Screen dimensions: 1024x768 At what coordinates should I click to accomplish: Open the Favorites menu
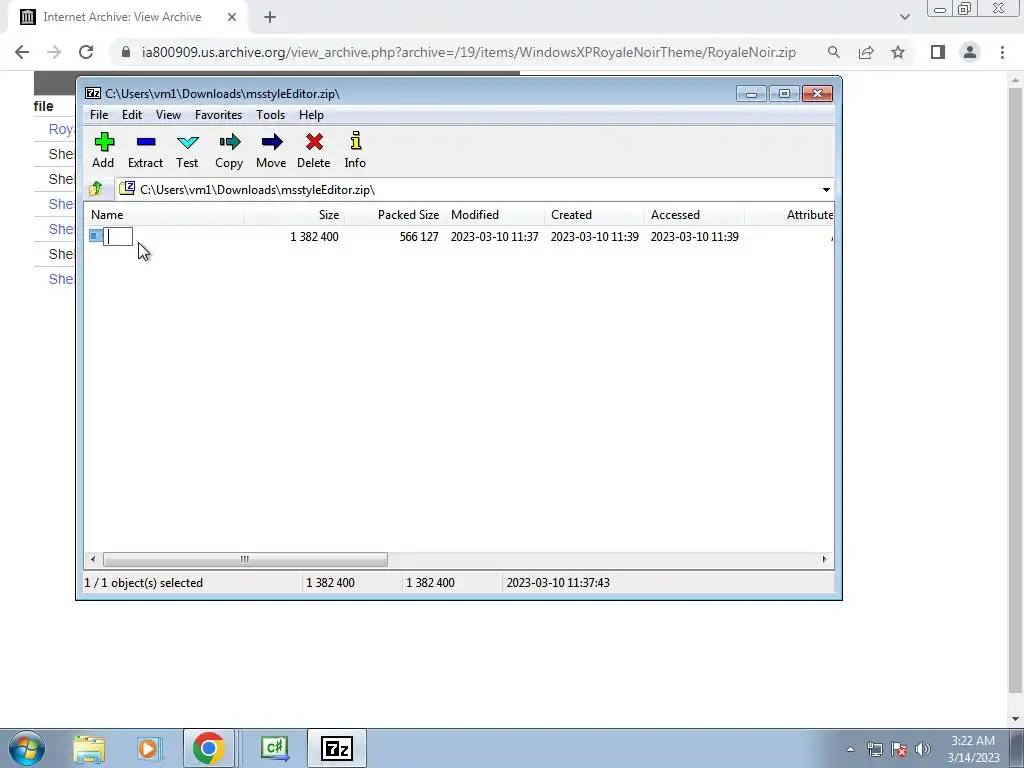coord(218,115)
